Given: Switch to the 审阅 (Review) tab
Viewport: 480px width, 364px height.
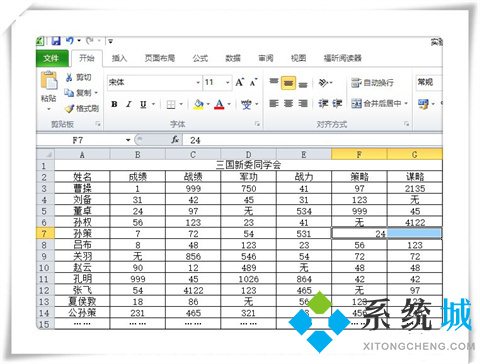Looking at the screenshot, I should point(266,58).
